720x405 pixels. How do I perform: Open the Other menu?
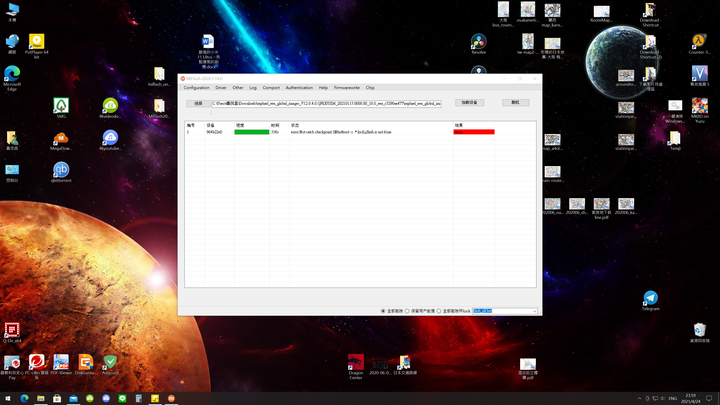pos(238,88)
